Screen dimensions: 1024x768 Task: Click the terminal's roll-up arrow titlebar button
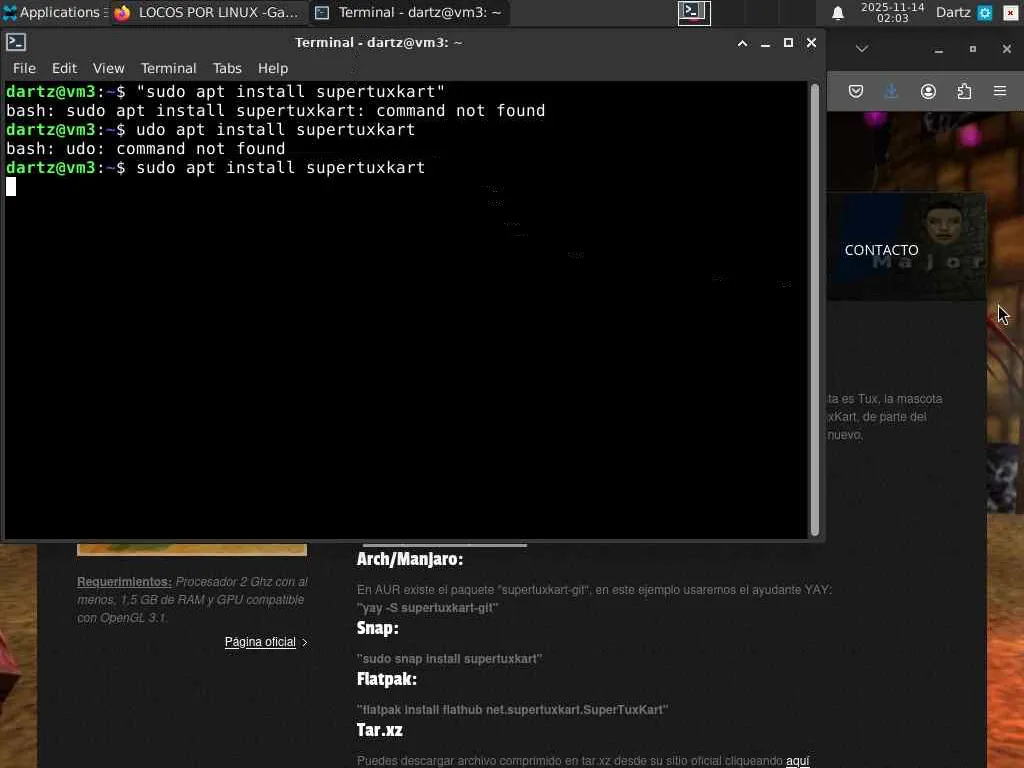pyautogui.click(x=742, y=43)
